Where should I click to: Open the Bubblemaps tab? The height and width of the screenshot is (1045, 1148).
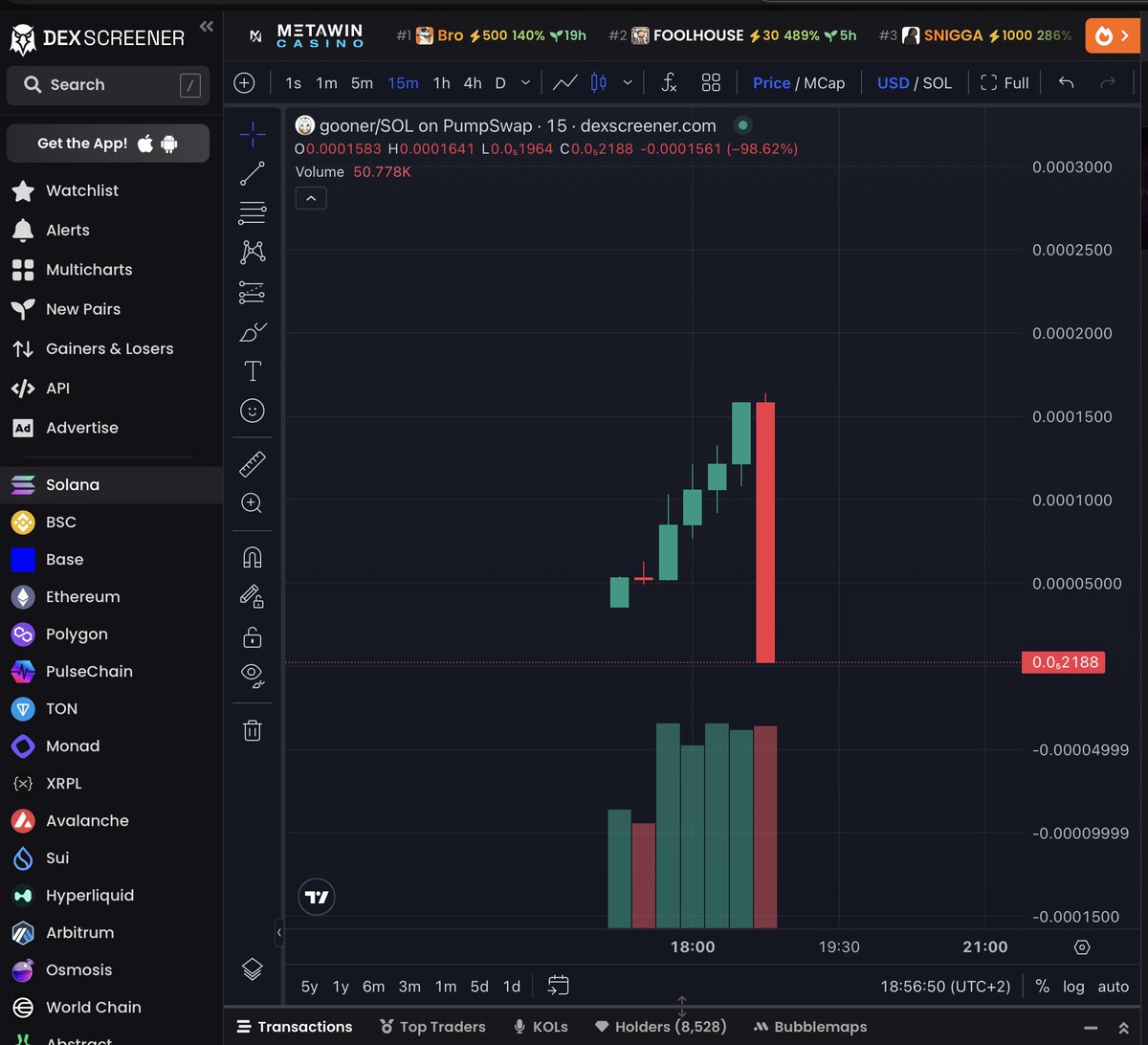[x=809, y=1027]
